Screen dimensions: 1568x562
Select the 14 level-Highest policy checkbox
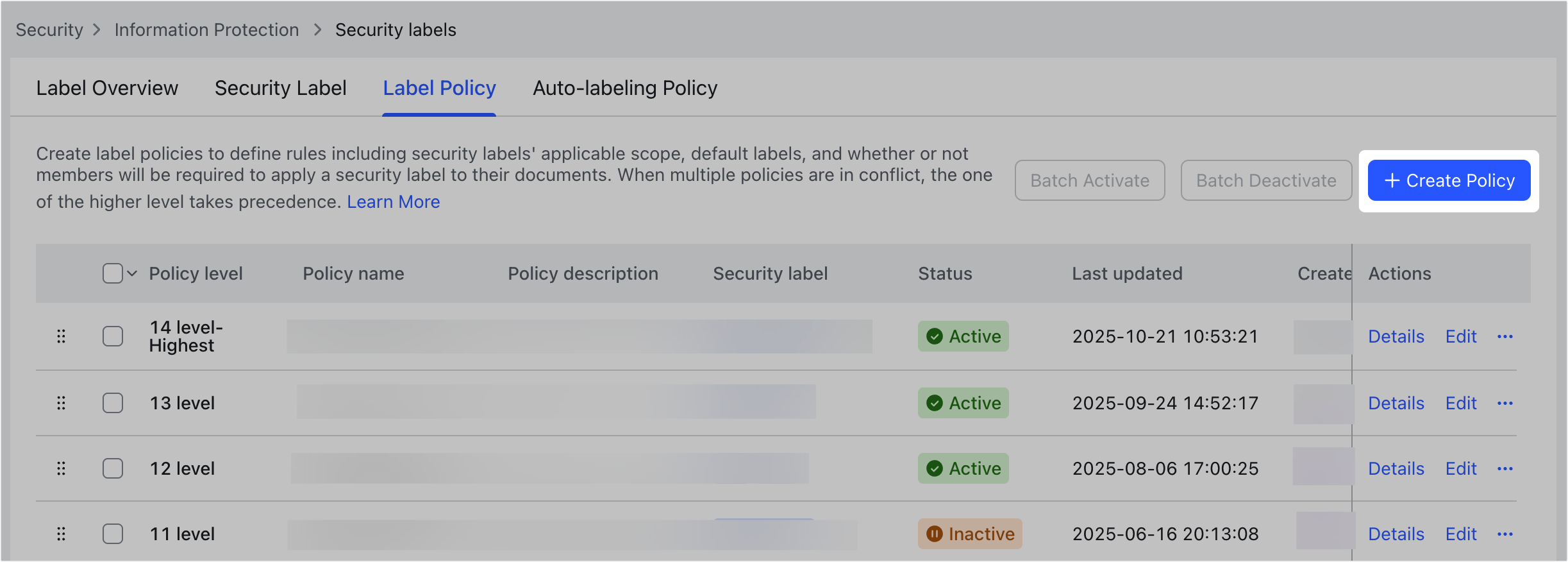[113, 336]
